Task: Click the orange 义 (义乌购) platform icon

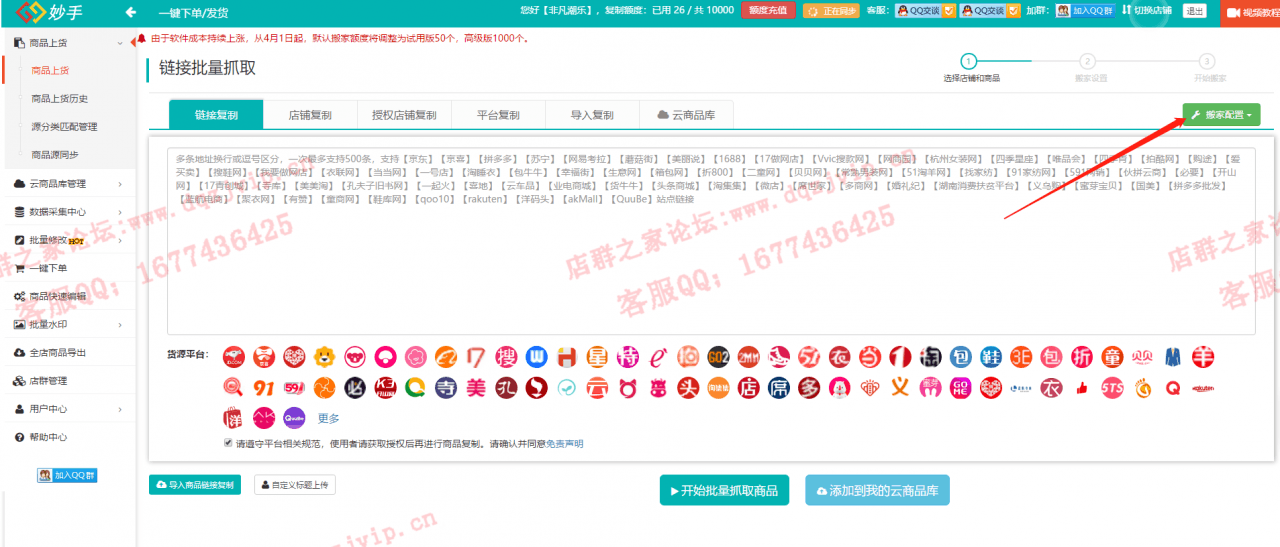Action: coord(901,387)
